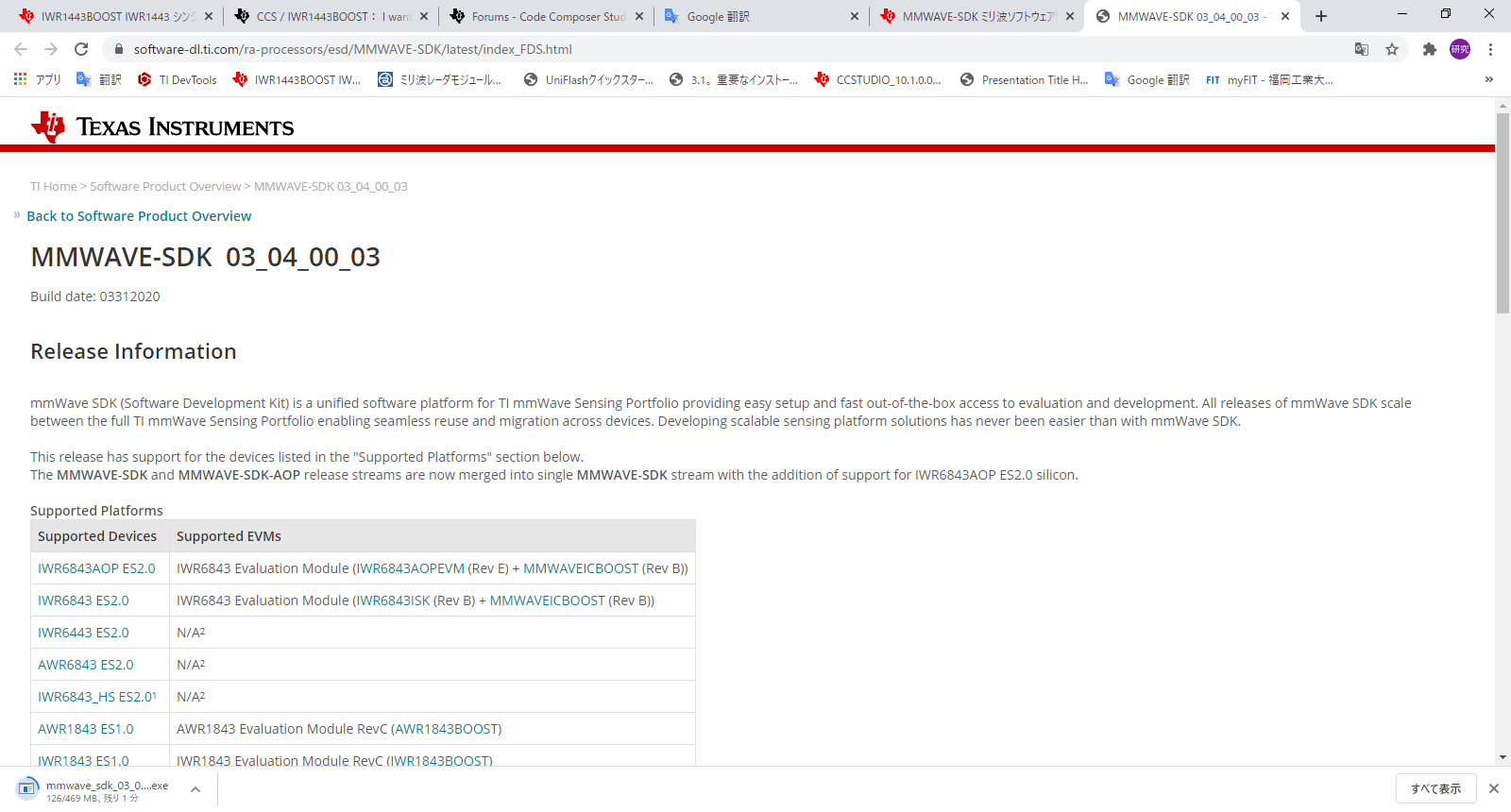Click the scrollbar down arrow
Screen dimensions: 1511x812
pyautogui.click(x=1503, y=757)
